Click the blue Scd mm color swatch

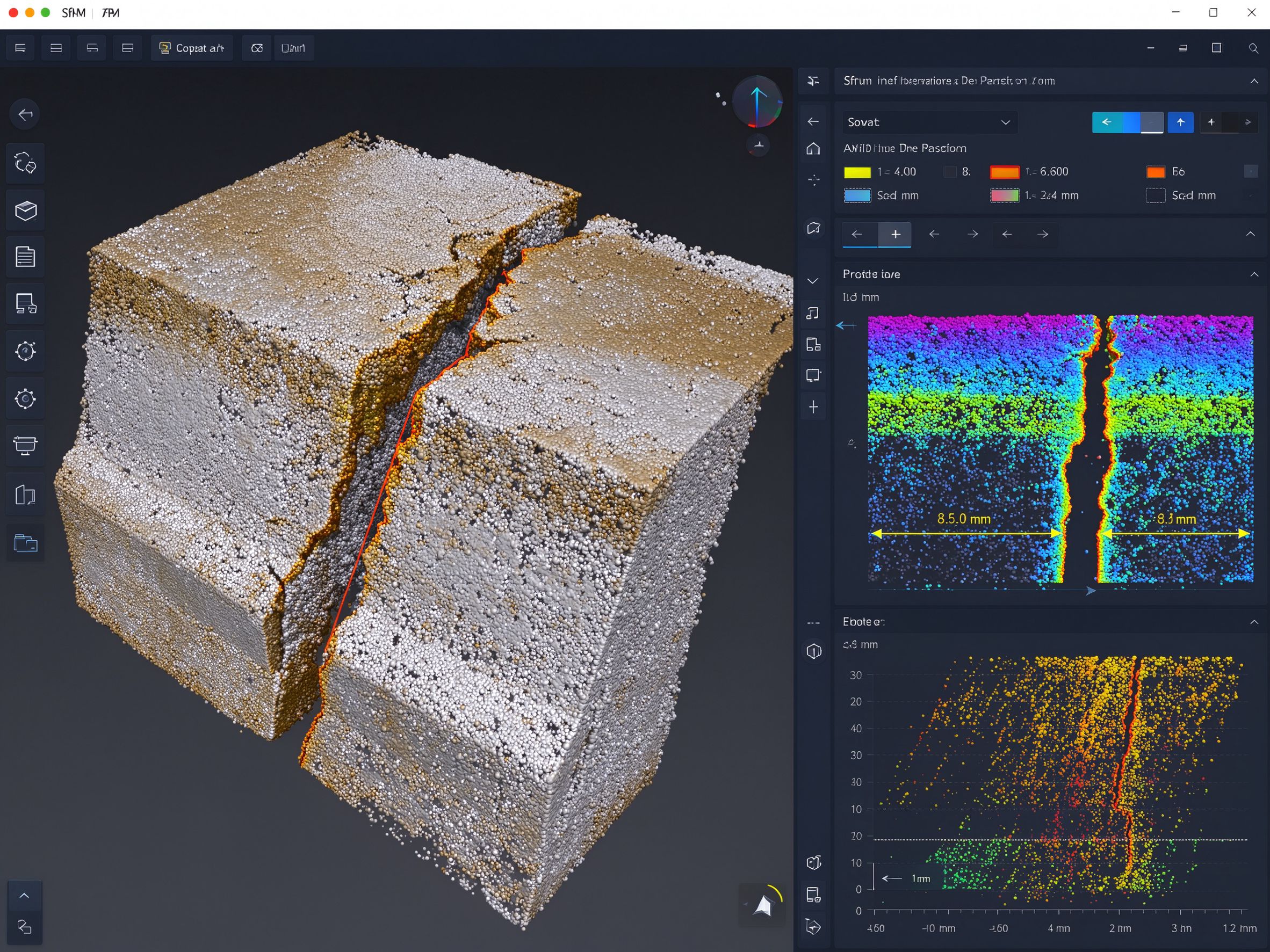857,195
